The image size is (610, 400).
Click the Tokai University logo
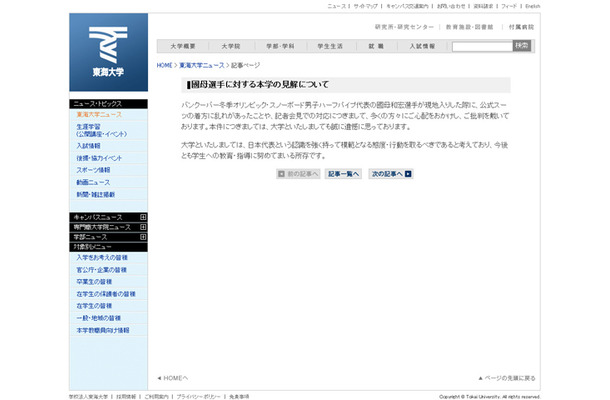coord(109,52)
